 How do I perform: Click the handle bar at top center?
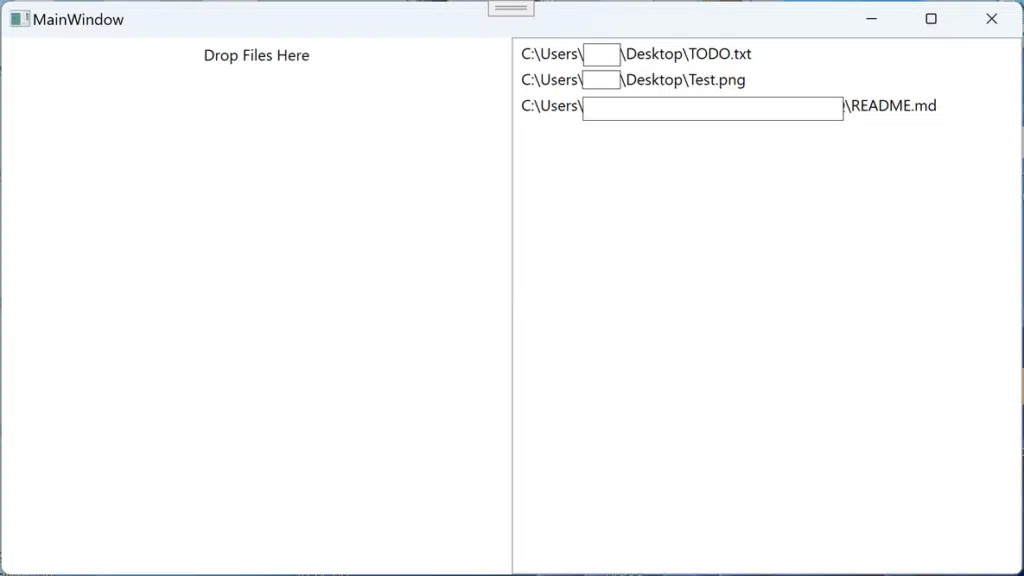click(x=511, y=8)
